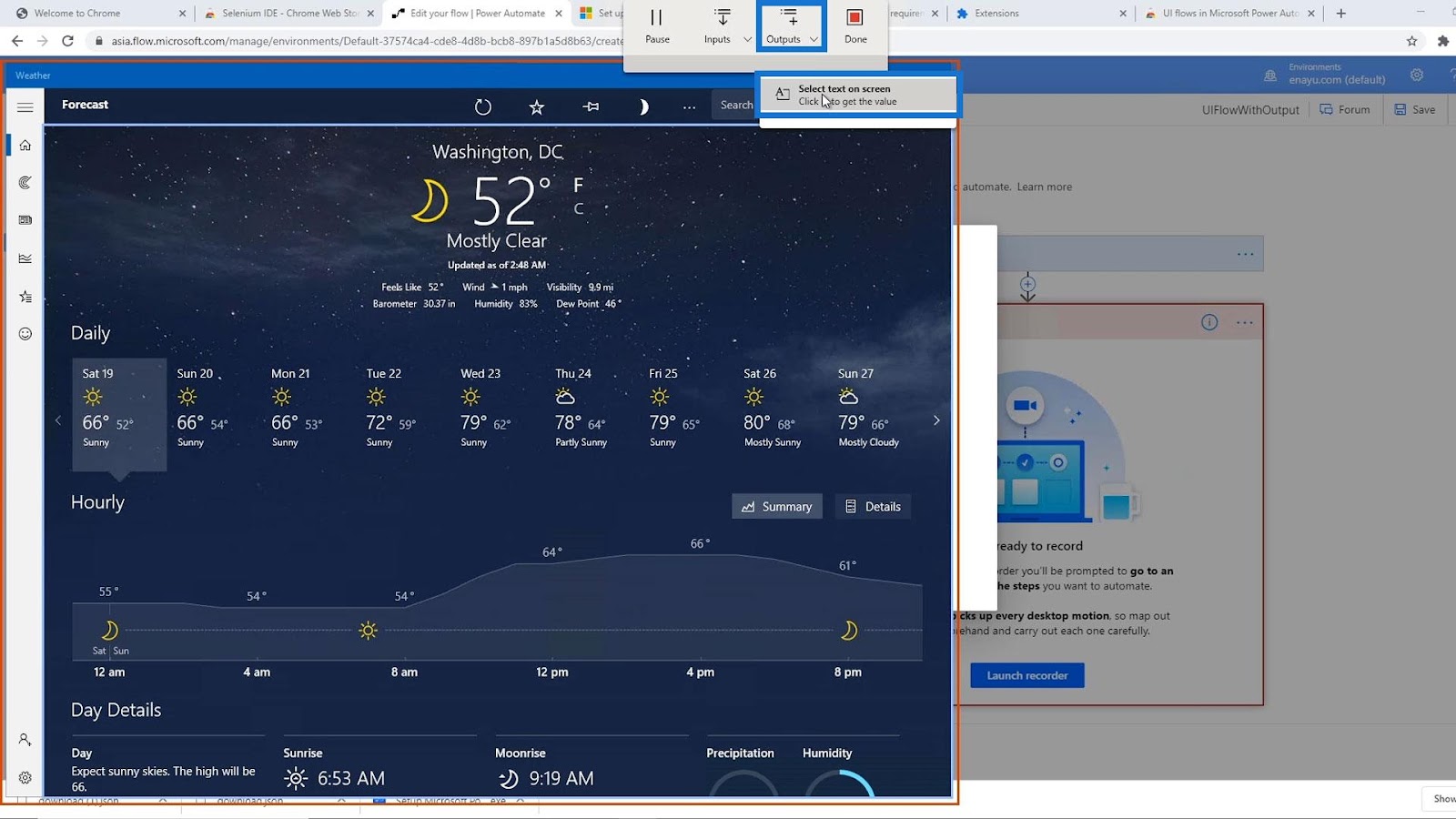This screenshot has height=819, width=1456.
Task: Show next days with right chevron
Action: tap(936, 420)
